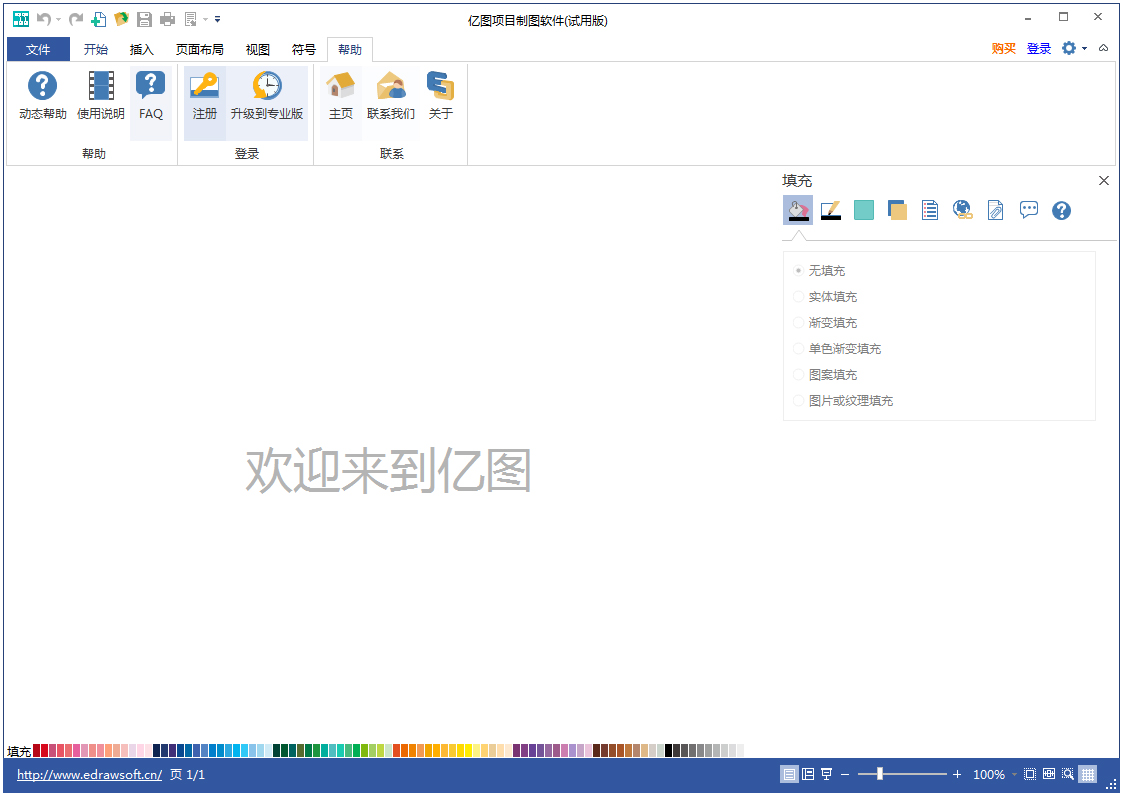This screenshot has width=1122, height=795.
Task: Toggle the normal page view icon
Action: (x=789, y=774)
